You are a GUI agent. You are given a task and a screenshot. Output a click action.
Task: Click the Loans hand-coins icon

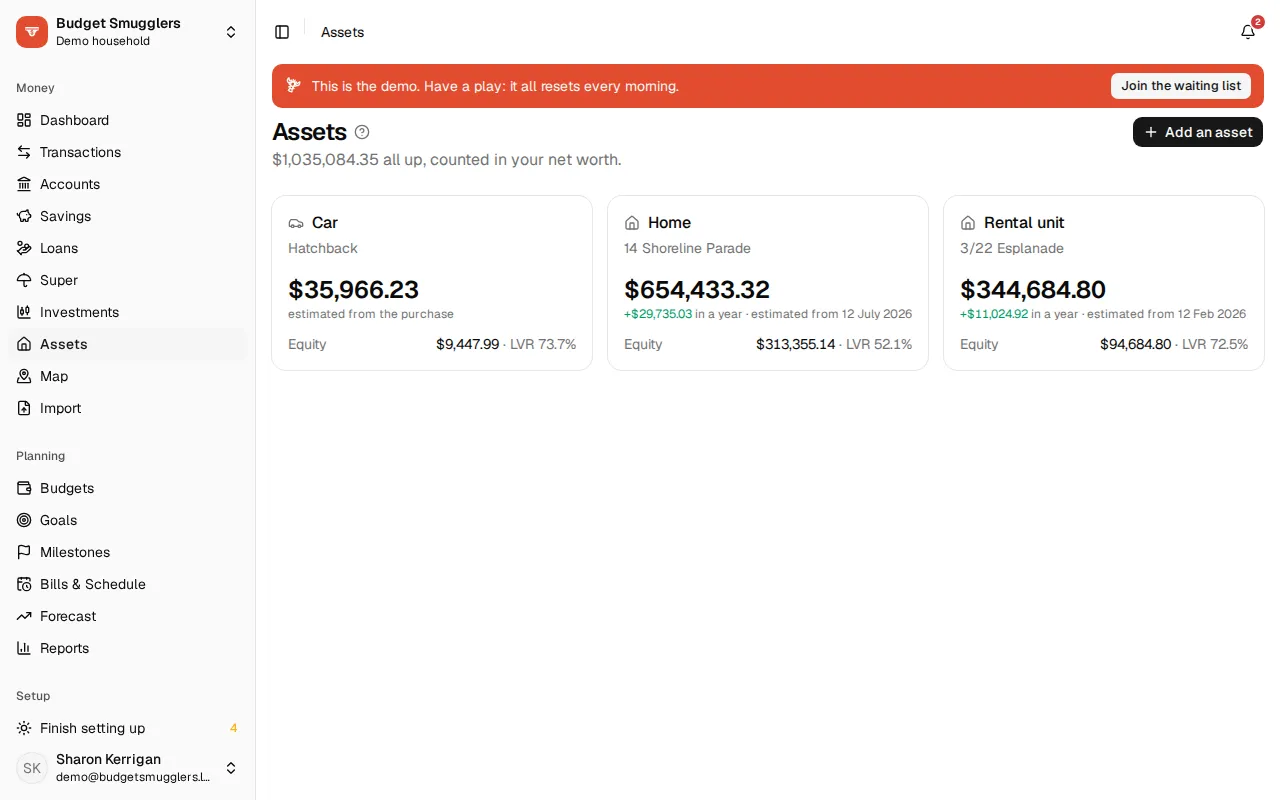pyautogui.click(x=24, y=248)
